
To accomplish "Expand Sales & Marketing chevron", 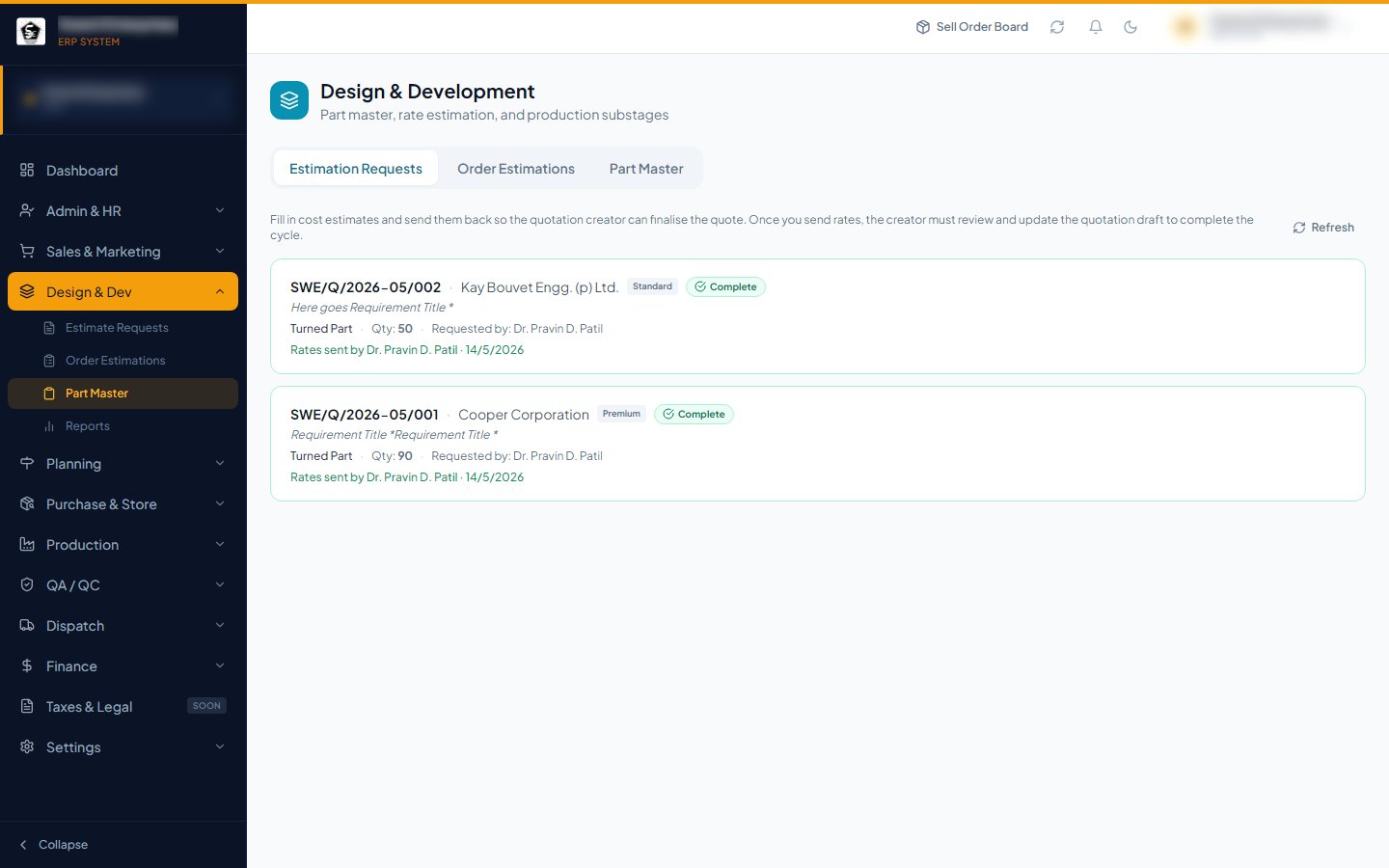I will (220, 252).
